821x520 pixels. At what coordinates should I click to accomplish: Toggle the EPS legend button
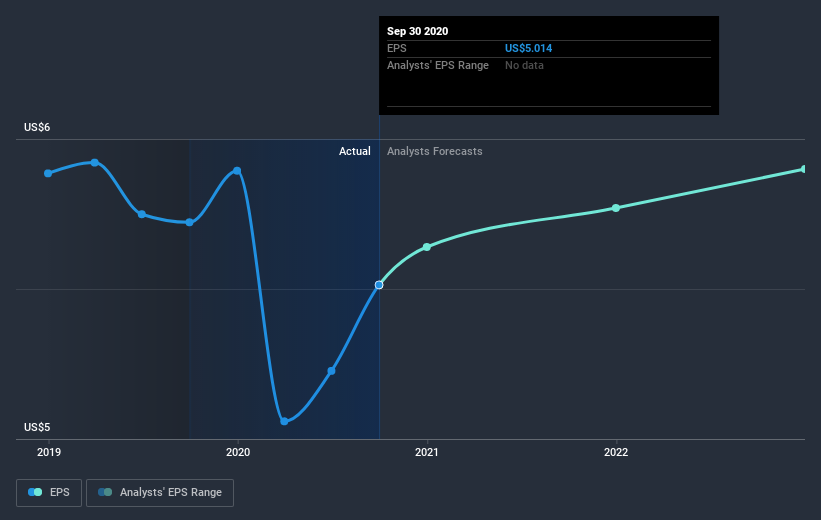pos(49,493)
